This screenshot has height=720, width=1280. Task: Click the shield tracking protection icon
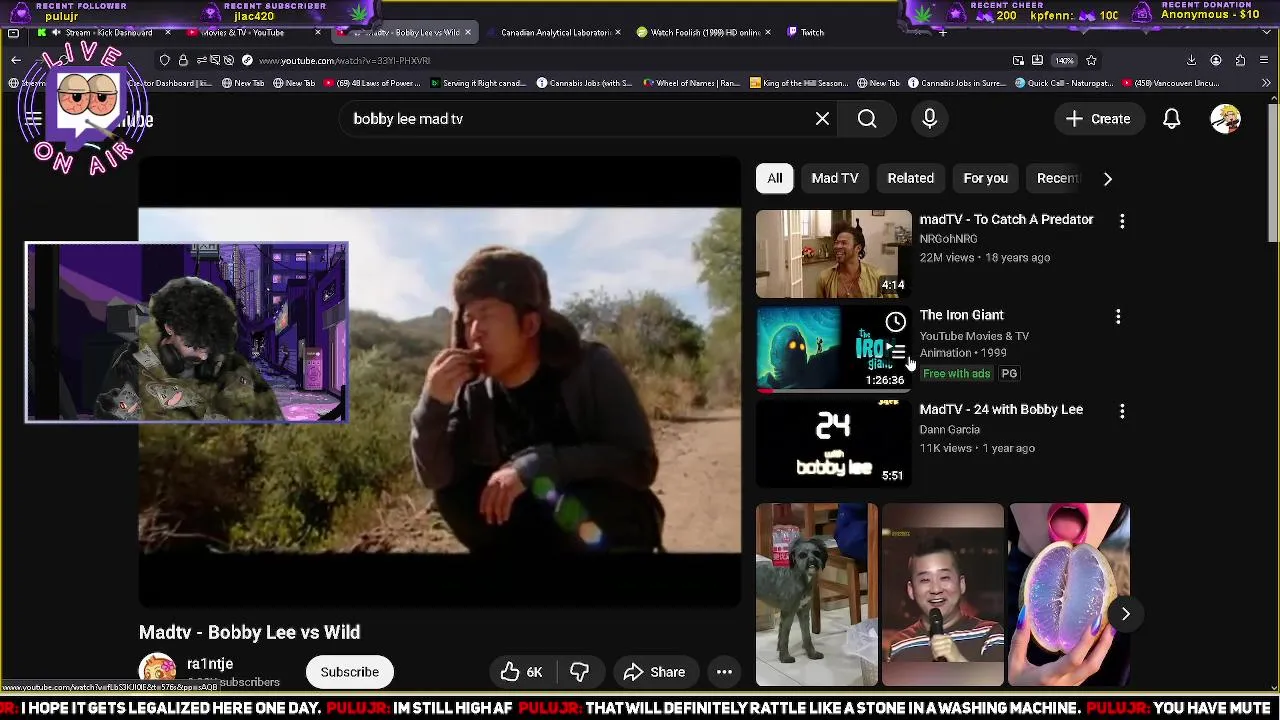point(165,60)
